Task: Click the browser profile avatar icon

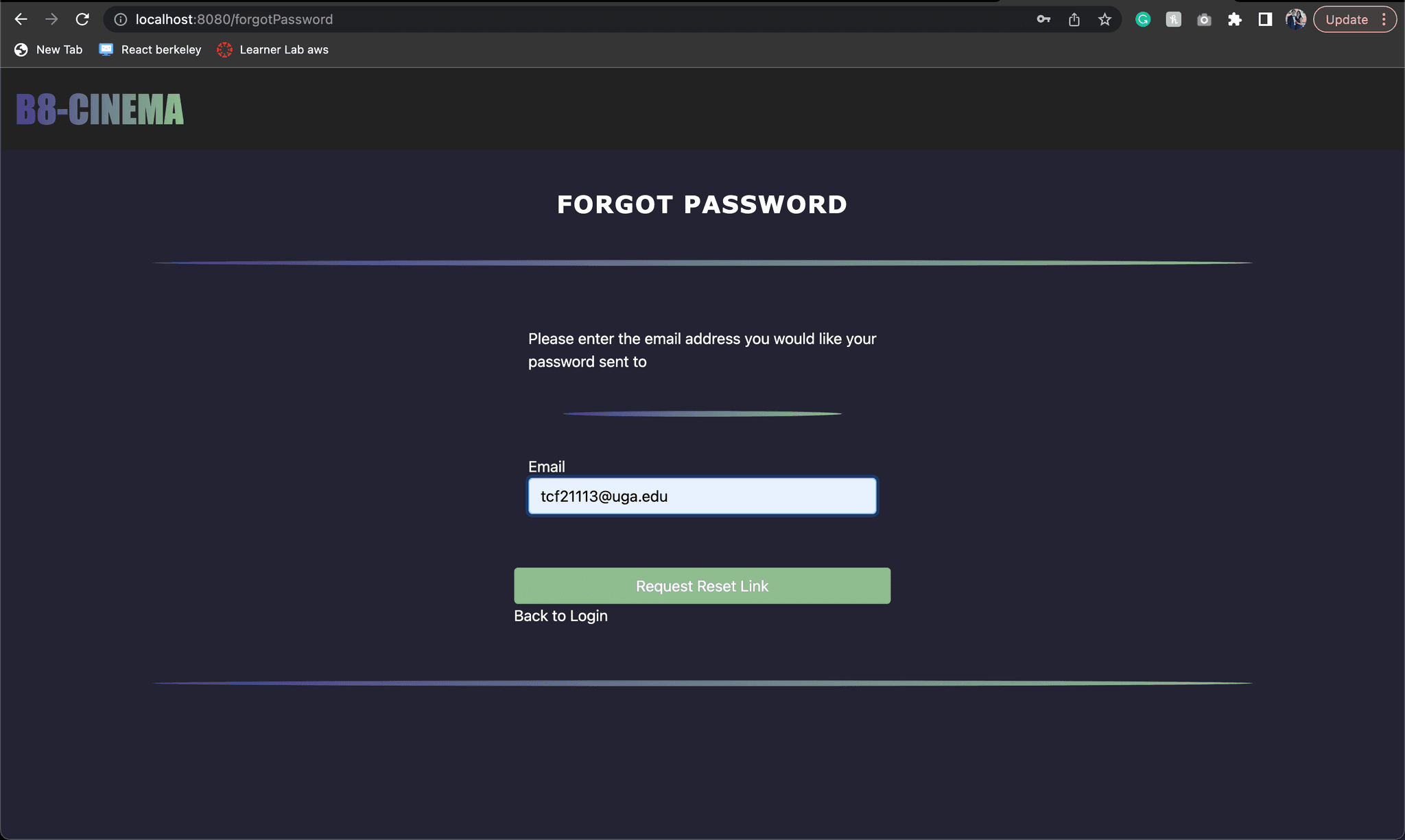Action: point(1296,19)
